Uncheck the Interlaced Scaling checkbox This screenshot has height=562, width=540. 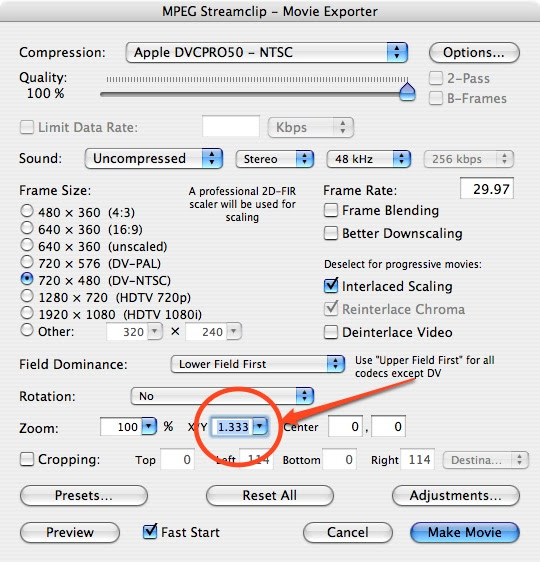[x=330, y=286]
